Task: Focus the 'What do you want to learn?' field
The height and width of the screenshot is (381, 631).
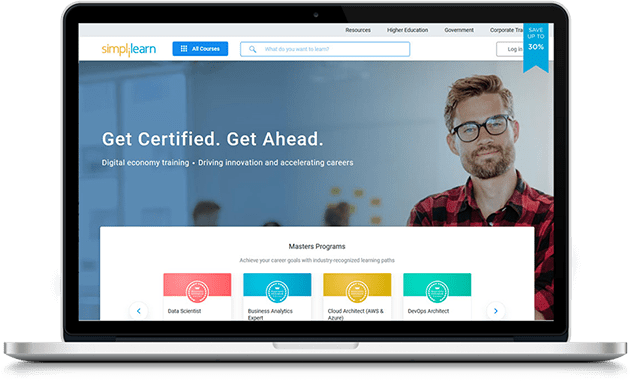Action: click(x=325, y=49)
